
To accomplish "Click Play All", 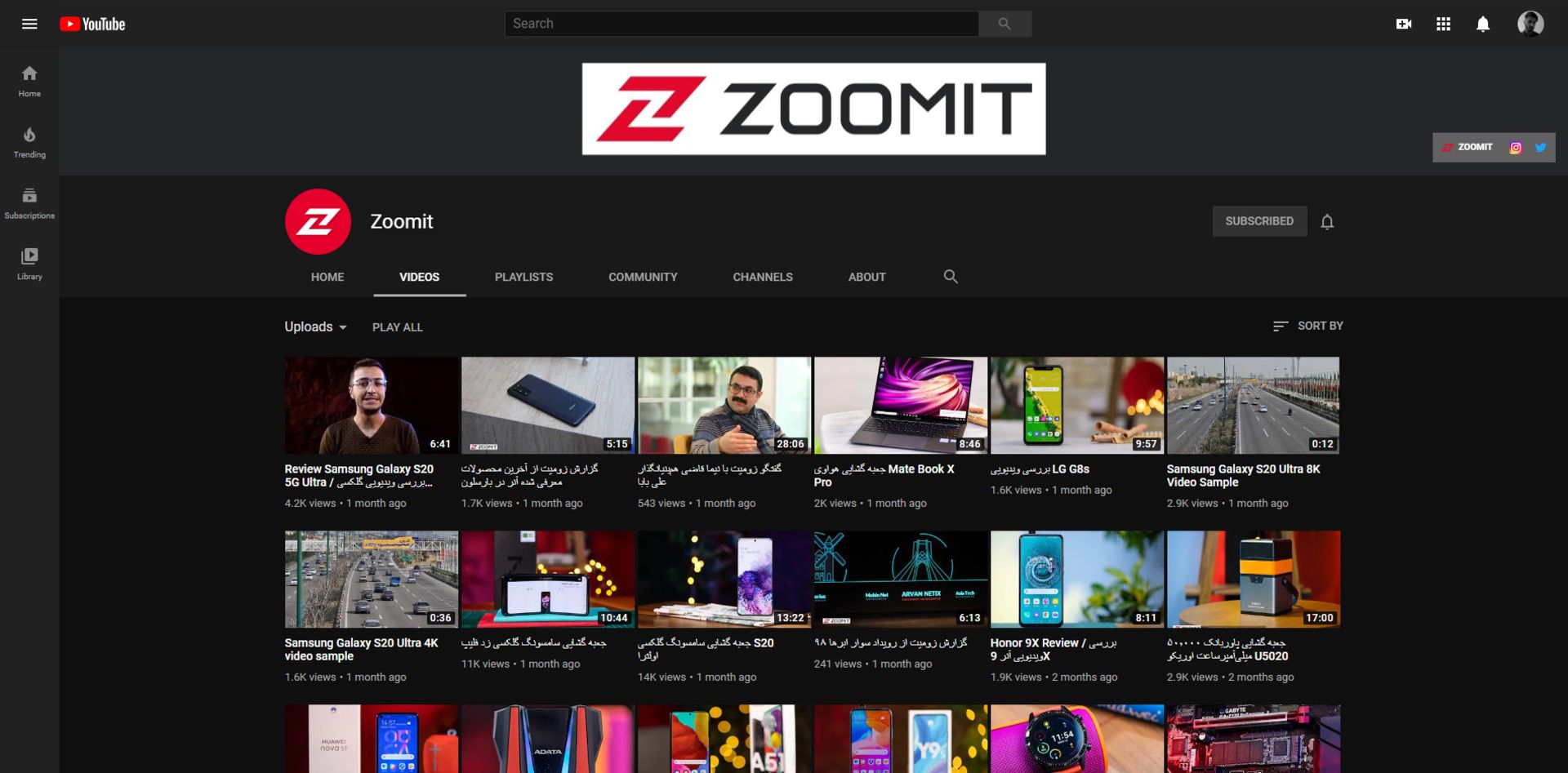I will (398, 327).
